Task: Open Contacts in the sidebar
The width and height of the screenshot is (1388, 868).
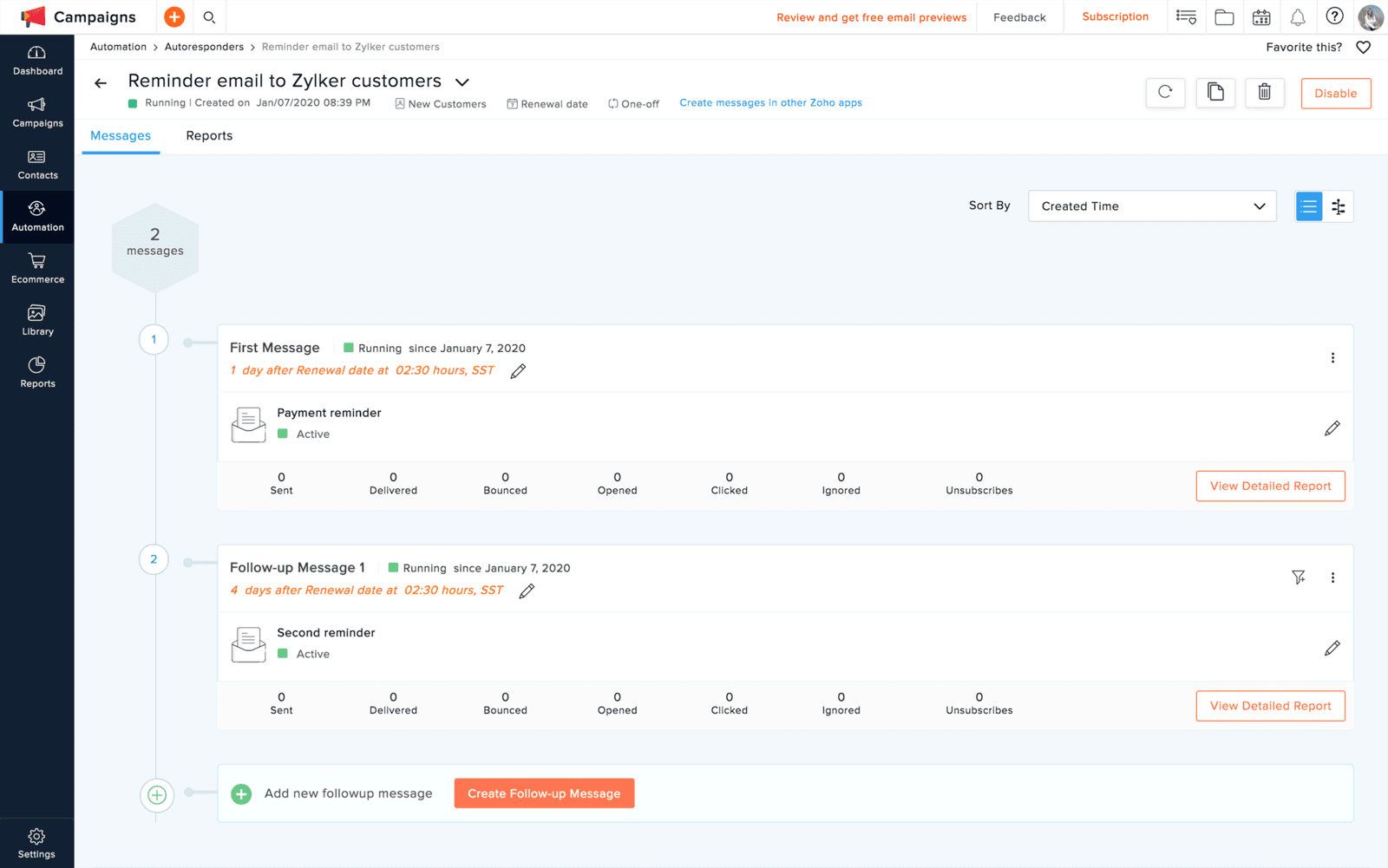Action: click(x=37, y=165)
